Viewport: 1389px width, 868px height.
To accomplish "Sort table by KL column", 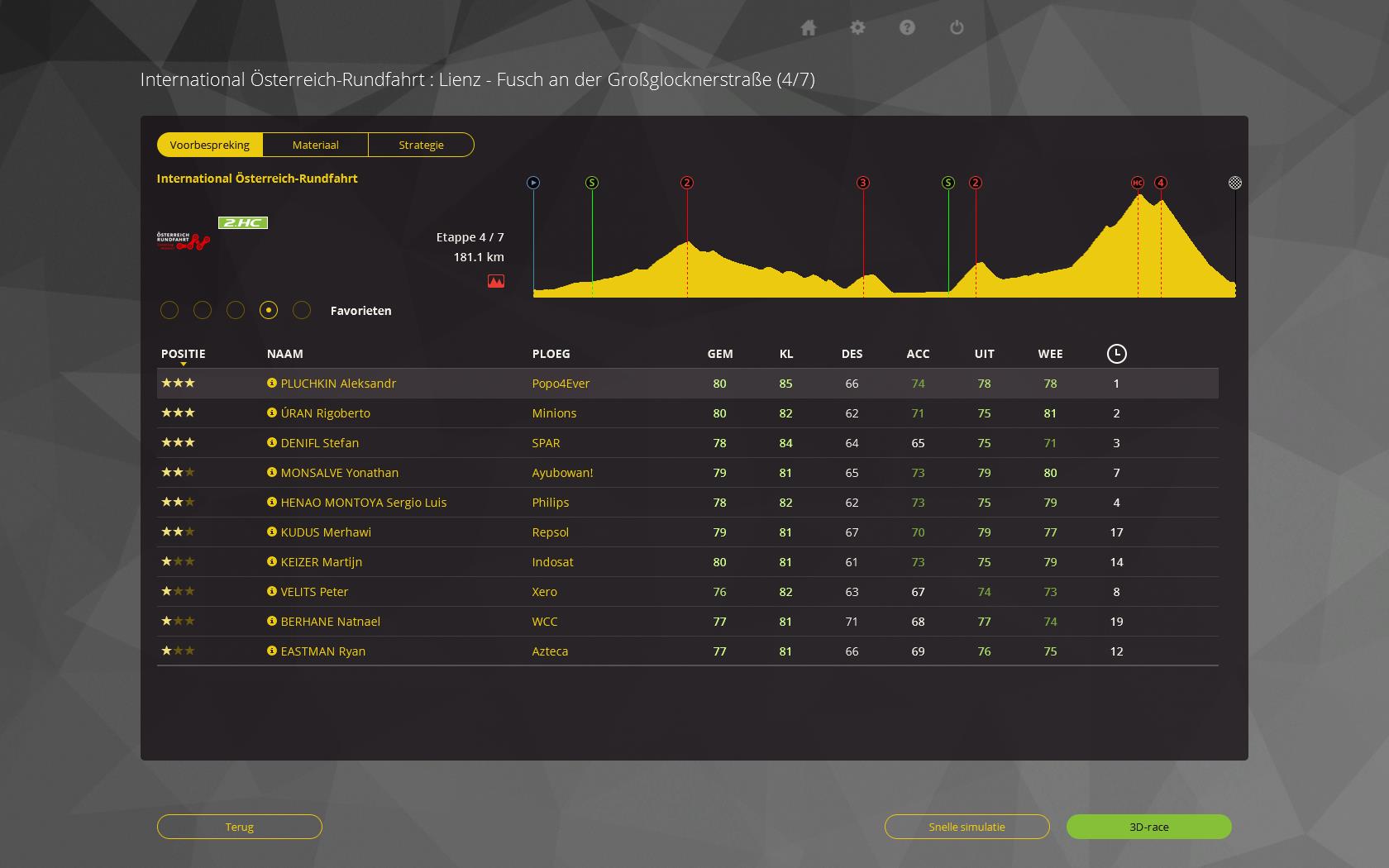I will 786,354.
